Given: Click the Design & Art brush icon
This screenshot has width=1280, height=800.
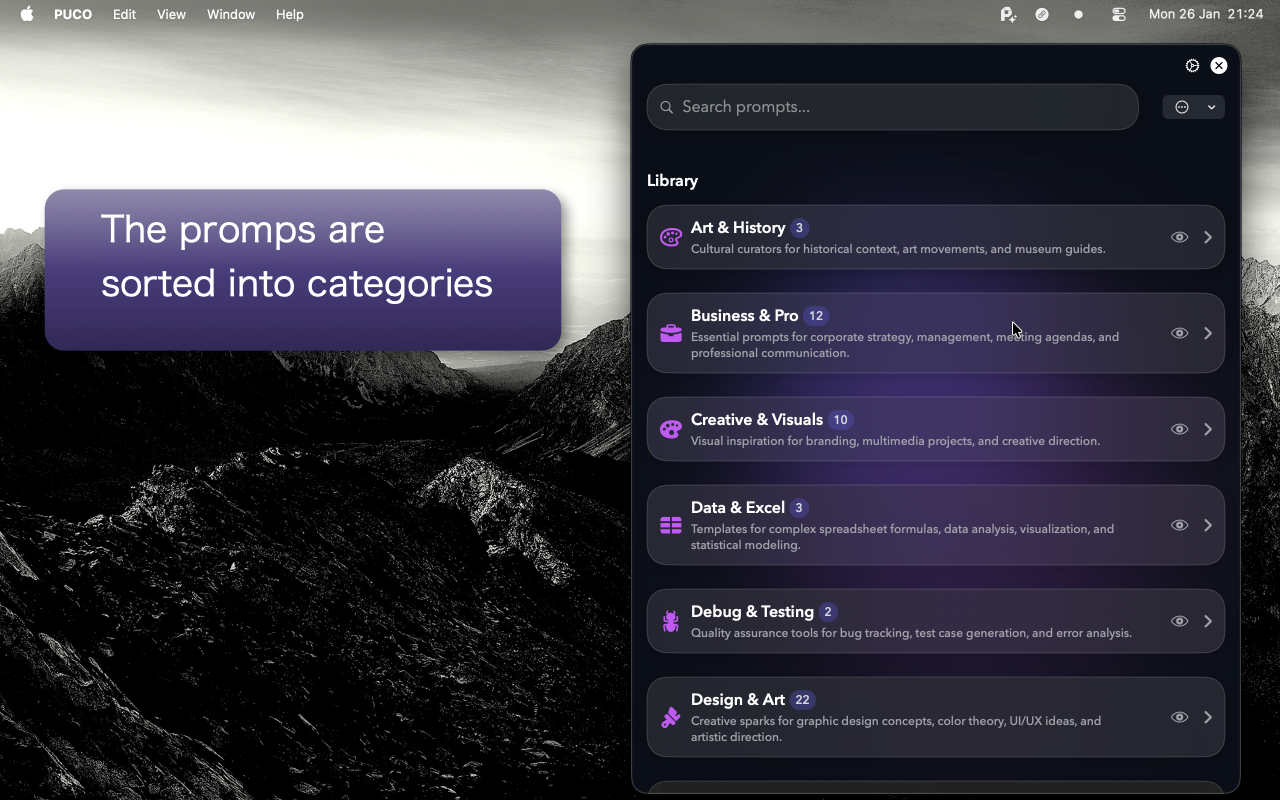Looking at the screenshot, I should (670, 717).
